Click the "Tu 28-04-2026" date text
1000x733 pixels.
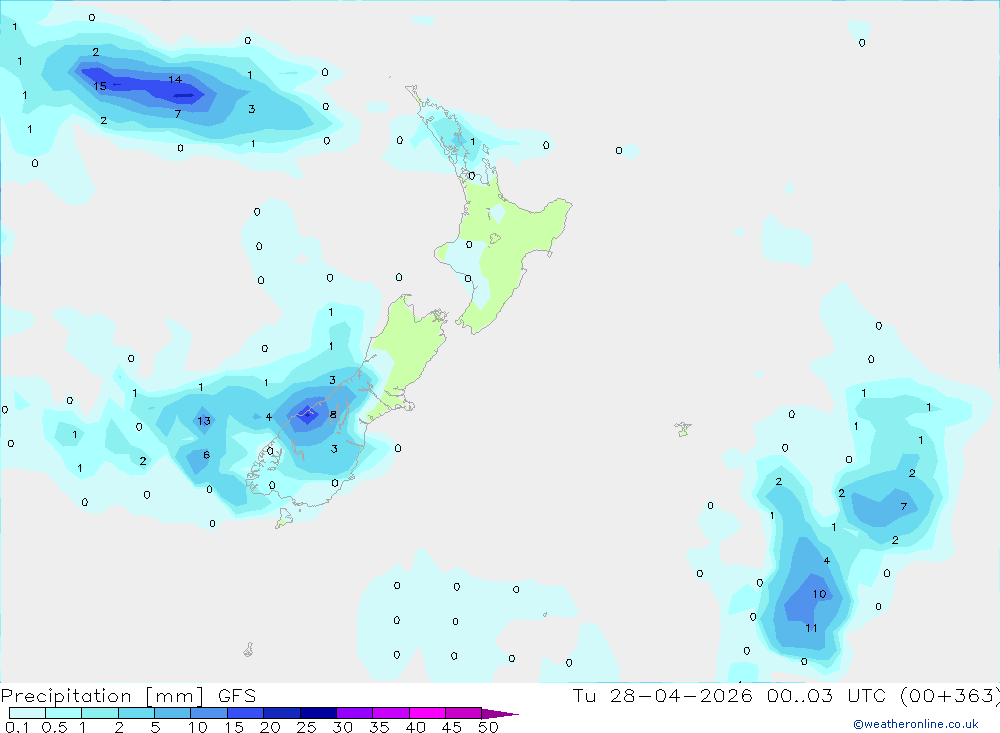point(662,695)
